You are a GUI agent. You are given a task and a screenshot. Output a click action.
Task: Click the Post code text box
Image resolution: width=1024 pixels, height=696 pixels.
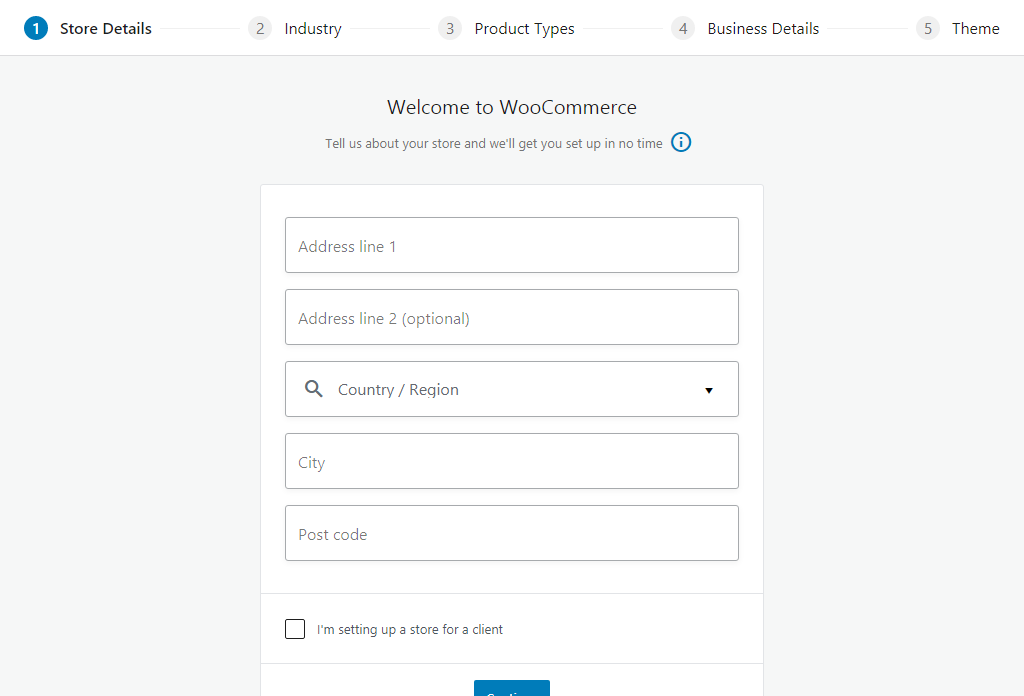(511, 534)
